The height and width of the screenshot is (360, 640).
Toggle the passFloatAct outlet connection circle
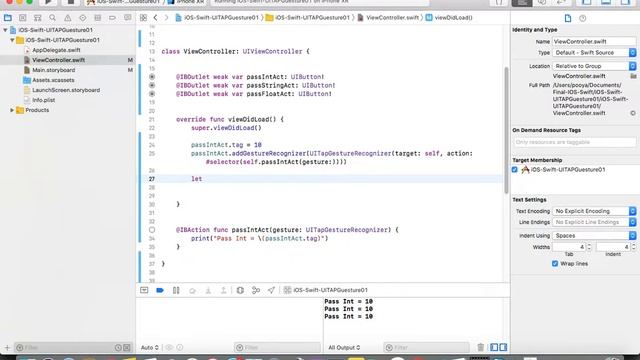point(152,94)
